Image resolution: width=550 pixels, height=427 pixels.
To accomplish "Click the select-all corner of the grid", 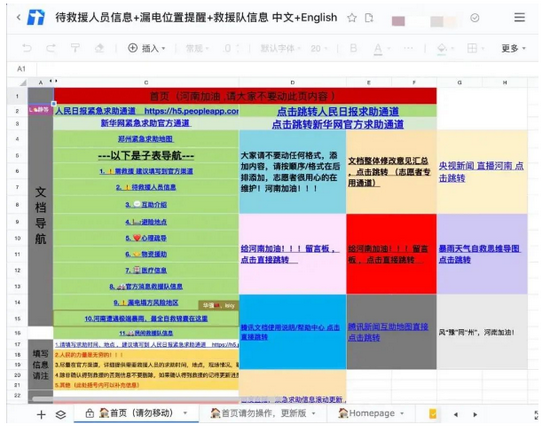I will click(22, 83).
